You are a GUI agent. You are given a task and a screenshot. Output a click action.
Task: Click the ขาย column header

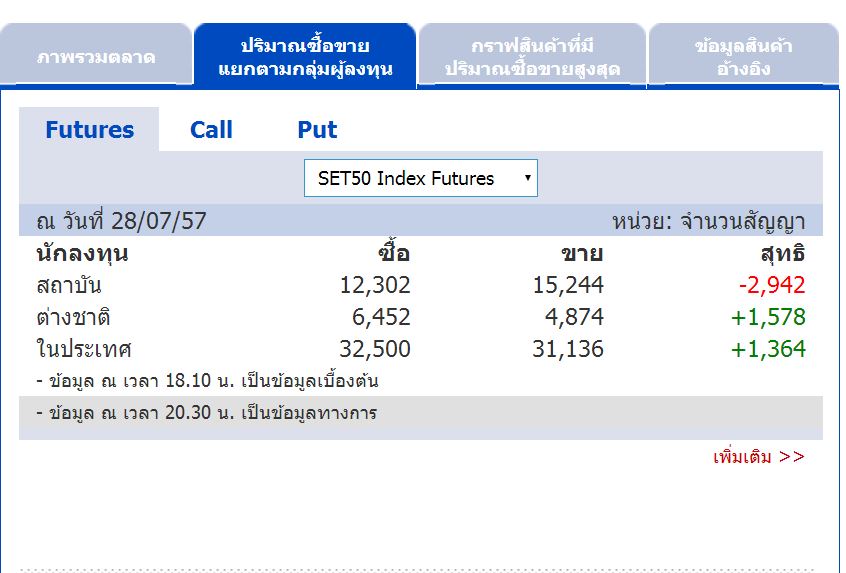[581, 254]
